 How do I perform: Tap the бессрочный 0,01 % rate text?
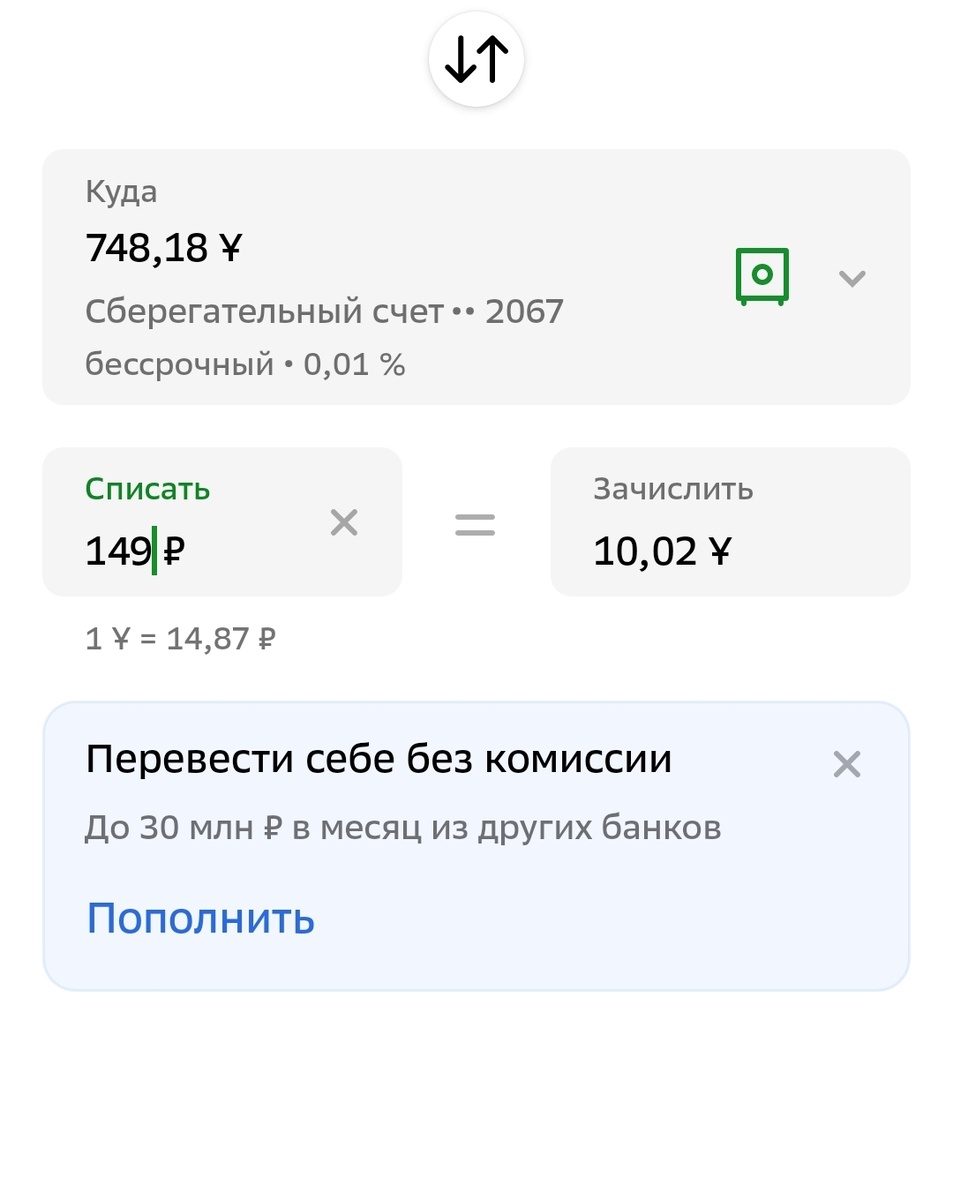245,365
